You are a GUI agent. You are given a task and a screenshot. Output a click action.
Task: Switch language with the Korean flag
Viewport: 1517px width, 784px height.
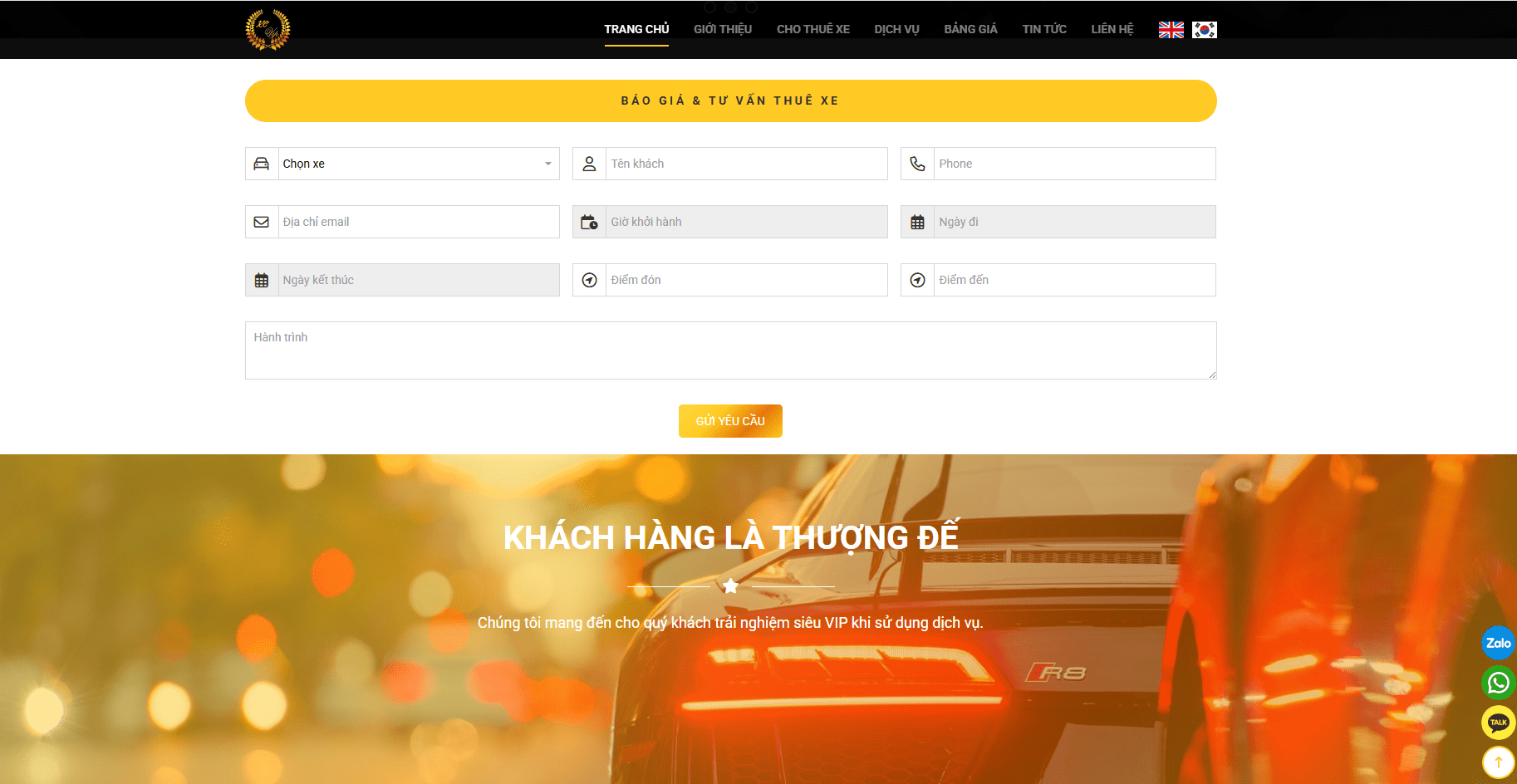pyautogui.click(x=1205, y=30)
